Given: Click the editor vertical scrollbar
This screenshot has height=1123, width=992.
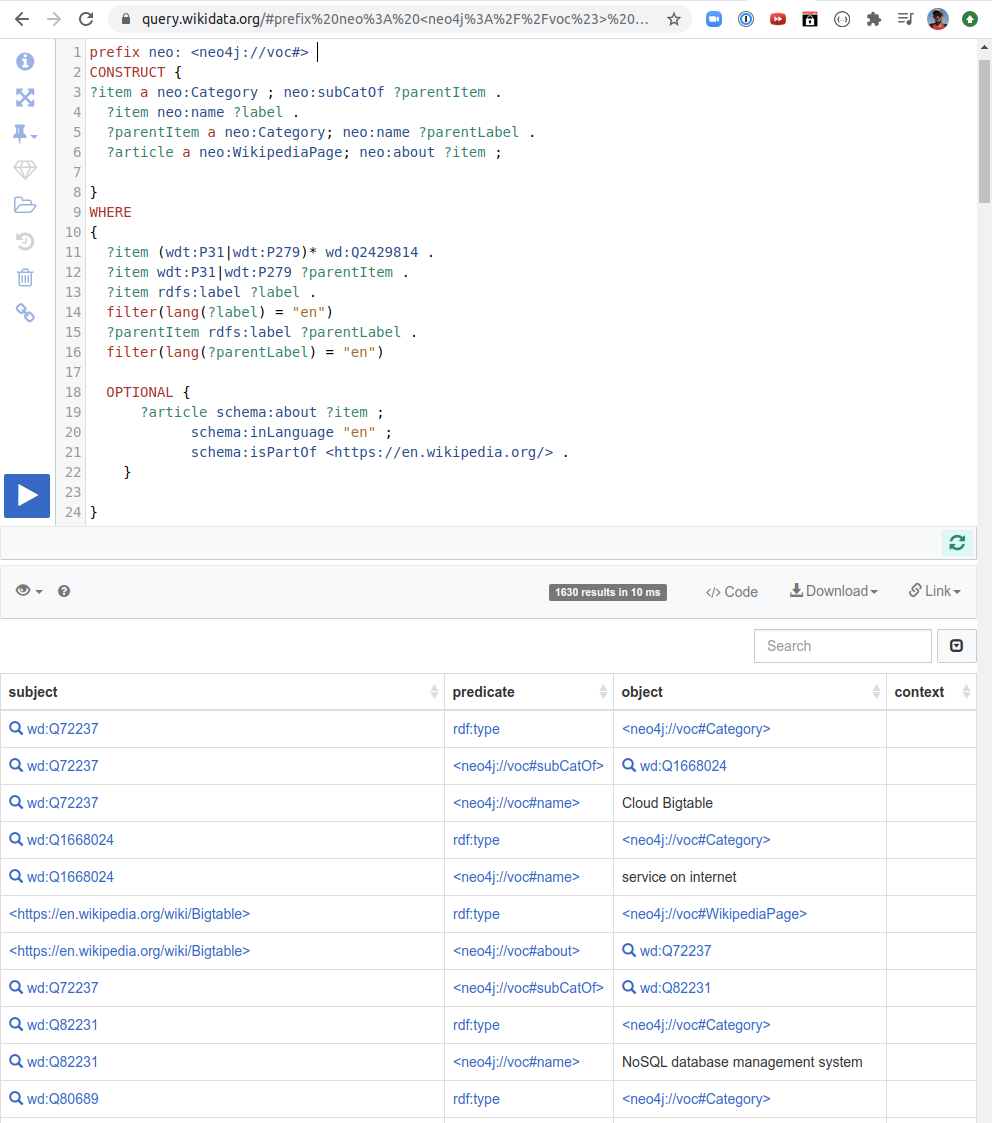Looking at the screenshot, I should point(984,132).
